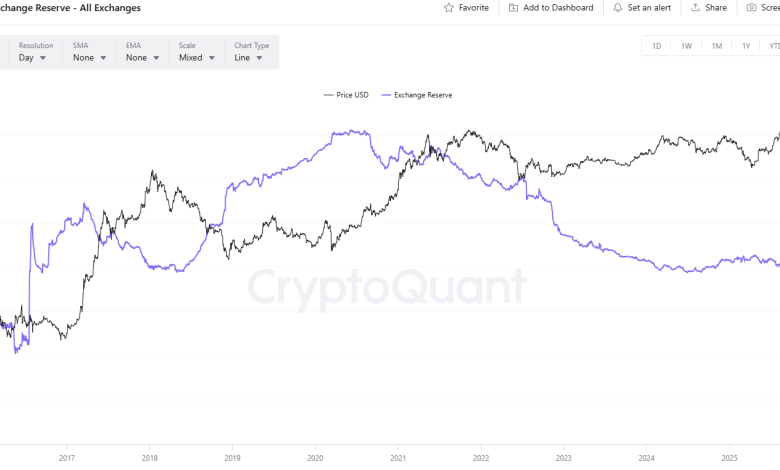The height and width of the screenshot is (470, 780).
Task: Click the 2021 label on time axis
Action: (398, 458)
